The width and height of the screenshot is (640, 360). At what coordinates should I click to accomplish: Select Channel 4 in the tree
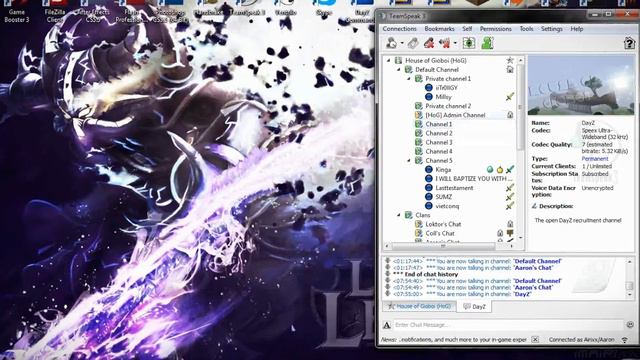(x=438, y=151)
